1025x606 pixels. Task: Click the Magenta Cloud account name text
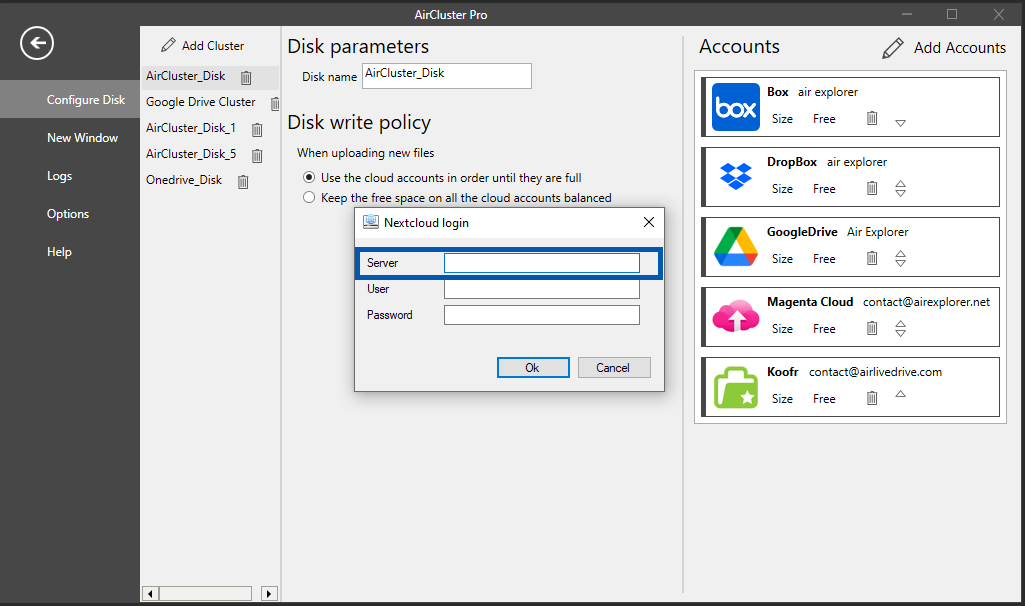tap(810, 302)
